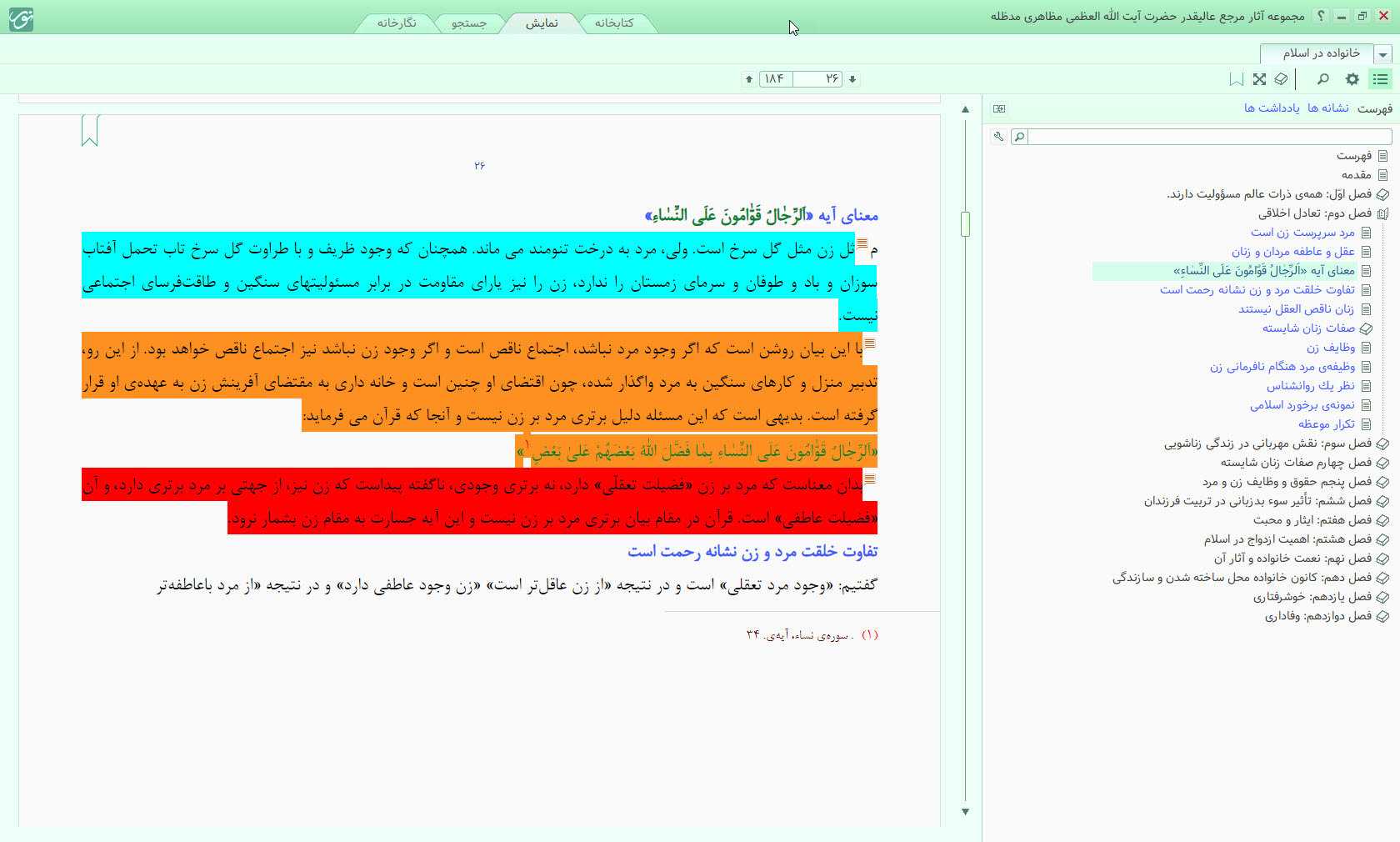Expand chapter 'فصل سوم: نقش مهربانی در زندگی زناشویی'
This screenshot has width=1400, height=842.
[x=1382, y=444]
